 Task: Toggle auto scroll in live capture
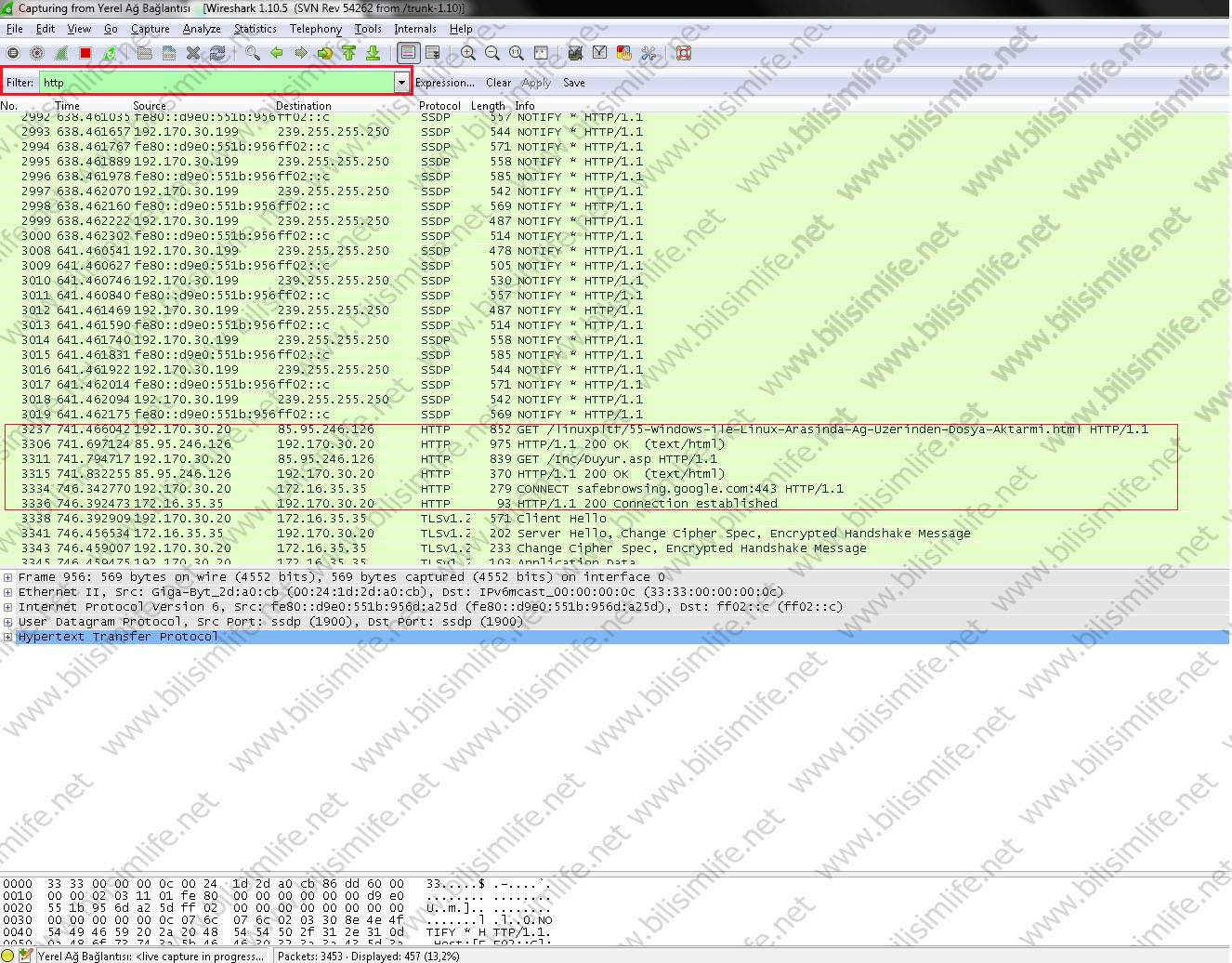tap(432, 53)
